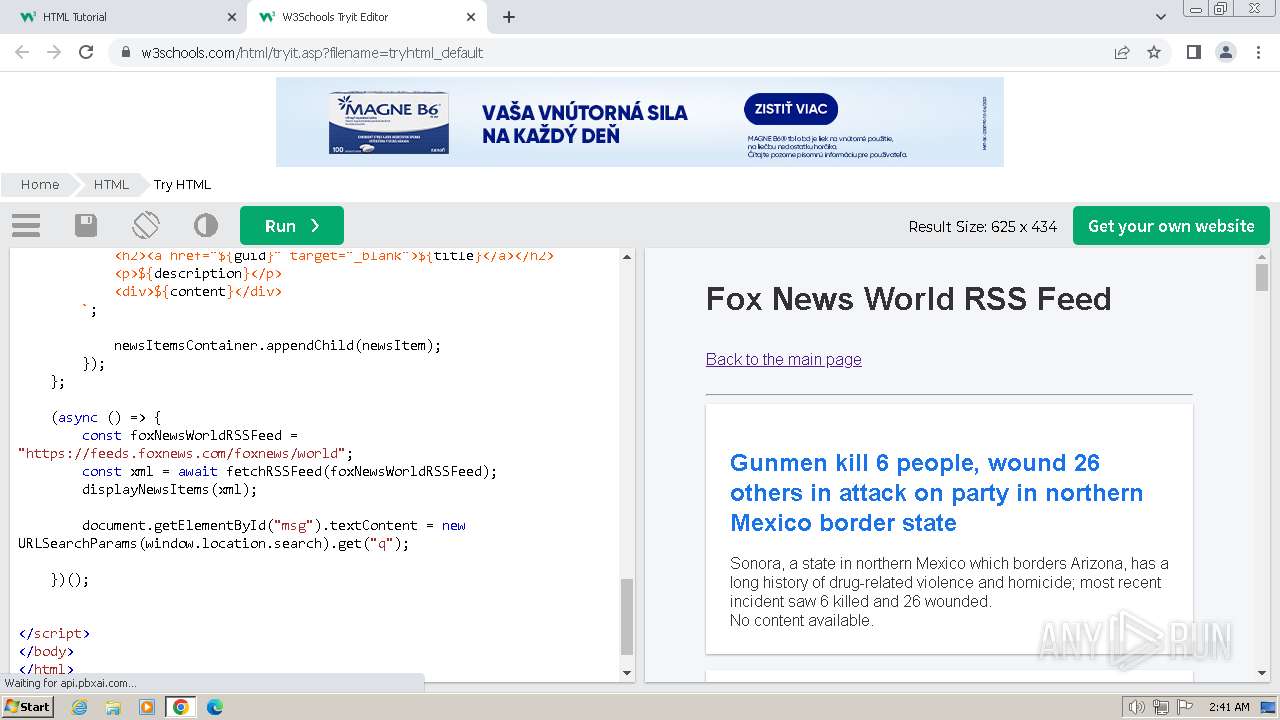Viewport: 1280px width, 720px height.
Task: Toggle the dark mode contrast icon
Action: coord(206,225)
